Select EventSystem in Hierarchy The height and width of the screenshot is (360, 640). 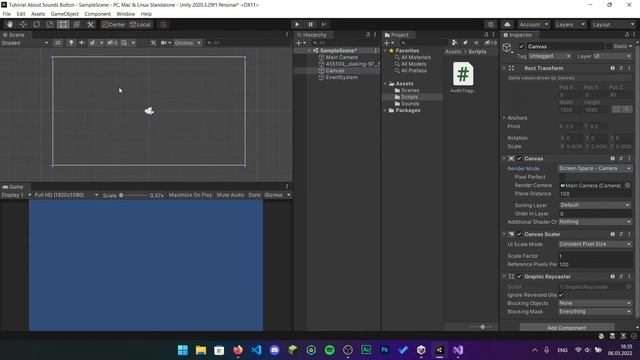click(x=342, y=77)
